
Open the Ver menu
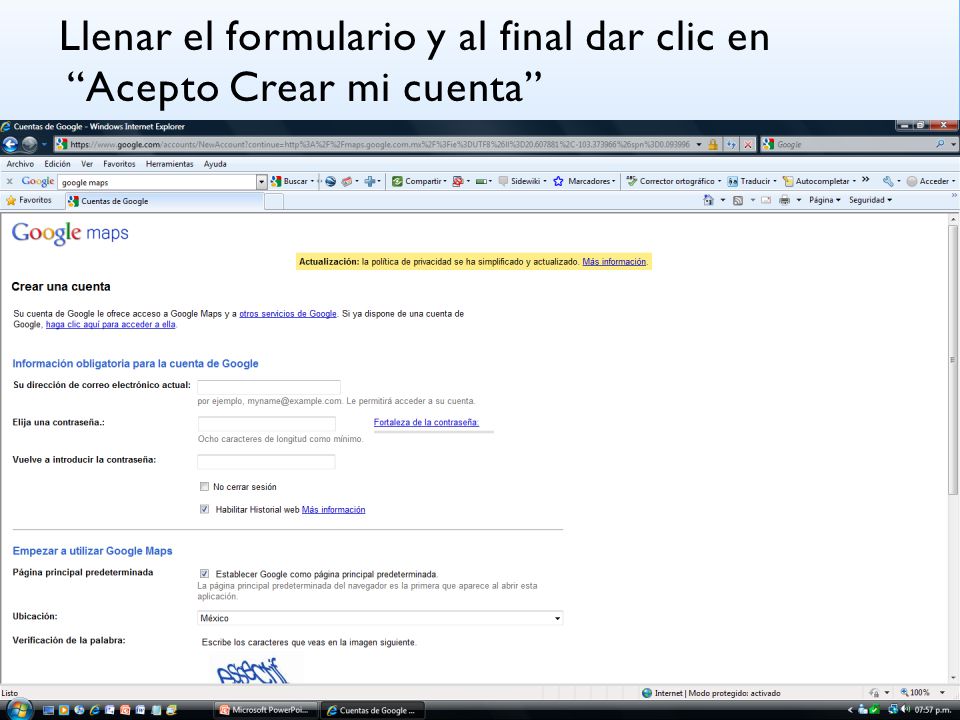coord(87,164)
